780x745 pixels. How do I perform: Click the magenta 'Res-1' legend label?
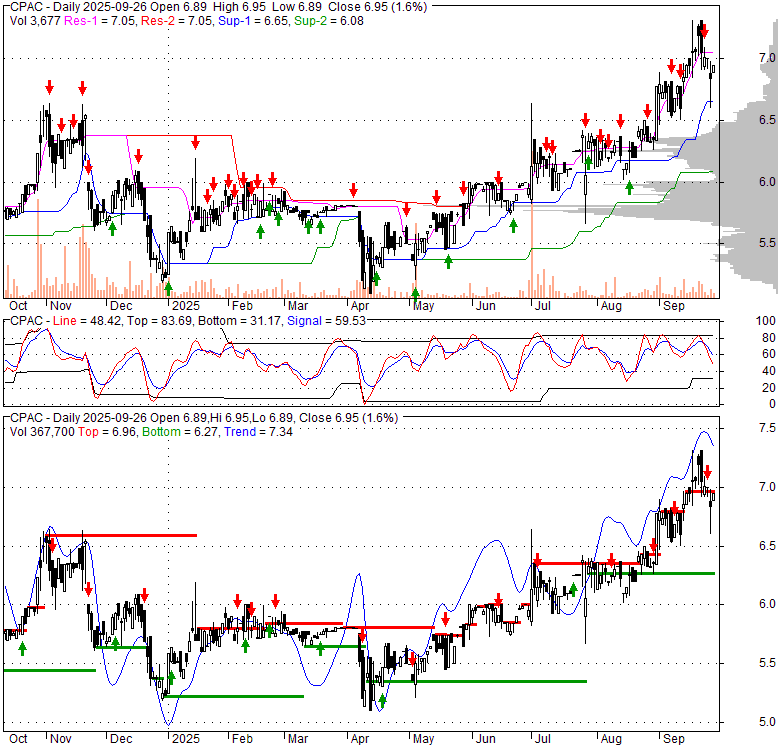pos(81,21)
